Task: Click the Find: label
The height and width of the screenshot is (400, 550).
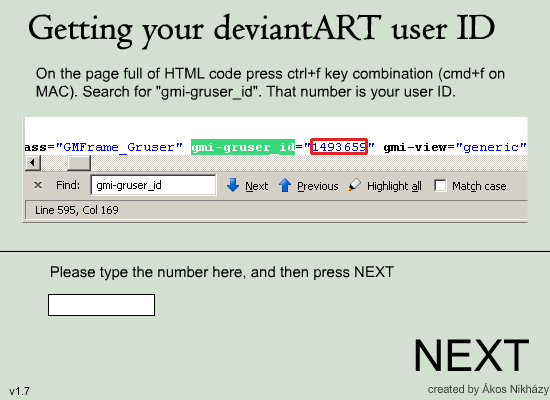Action: (68, 185)
